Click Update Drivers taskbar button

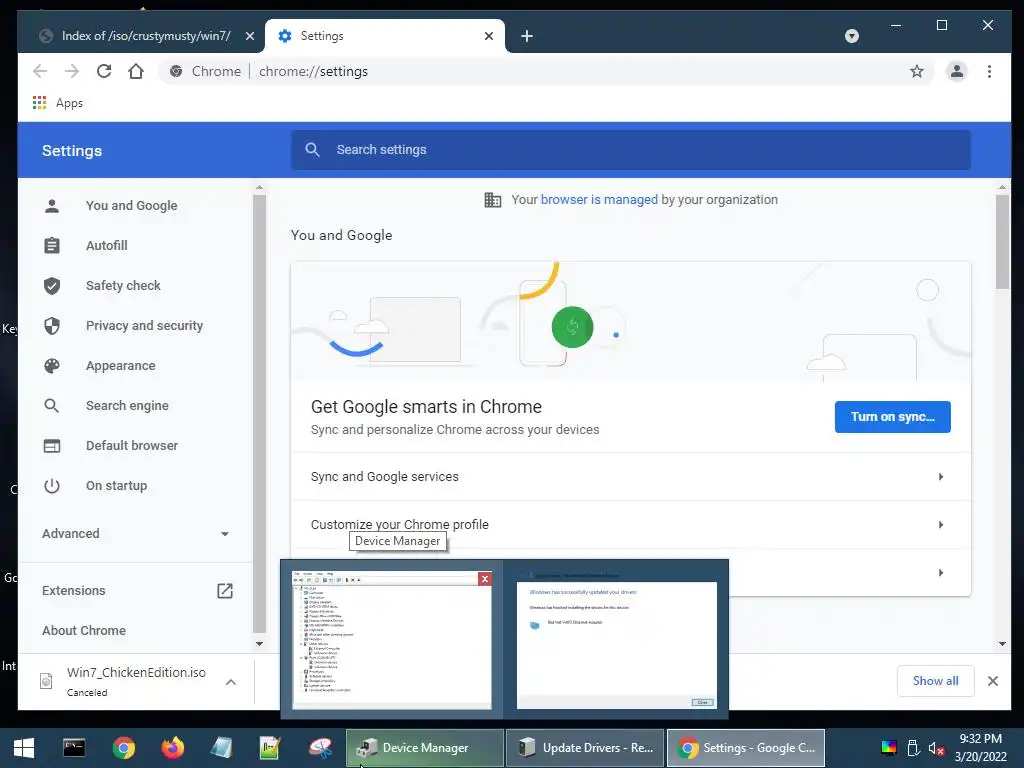pyautogui.click(x=584, y=748)
